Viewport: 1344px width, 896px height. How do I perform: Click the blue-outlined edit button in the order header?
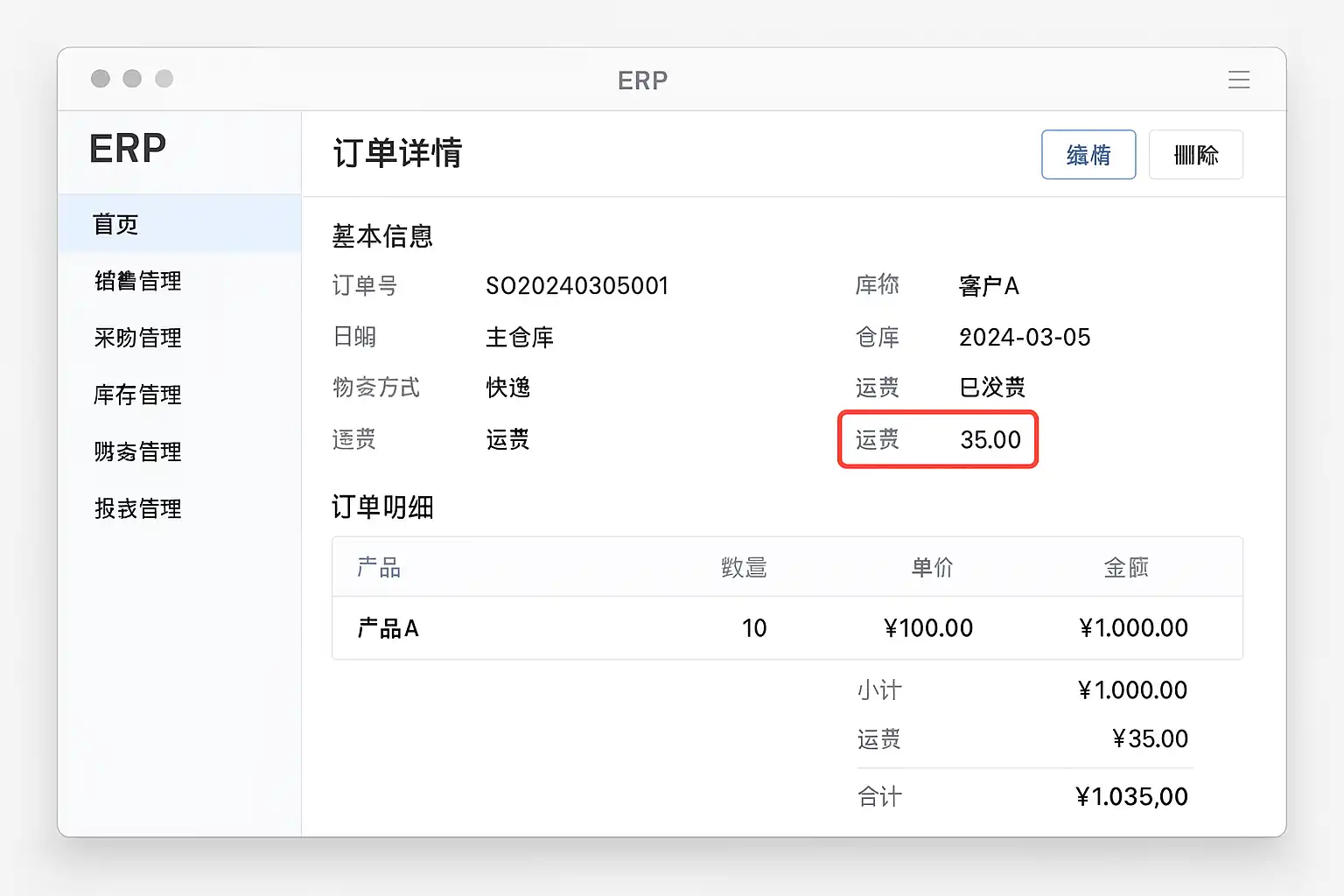[1088, 155]
